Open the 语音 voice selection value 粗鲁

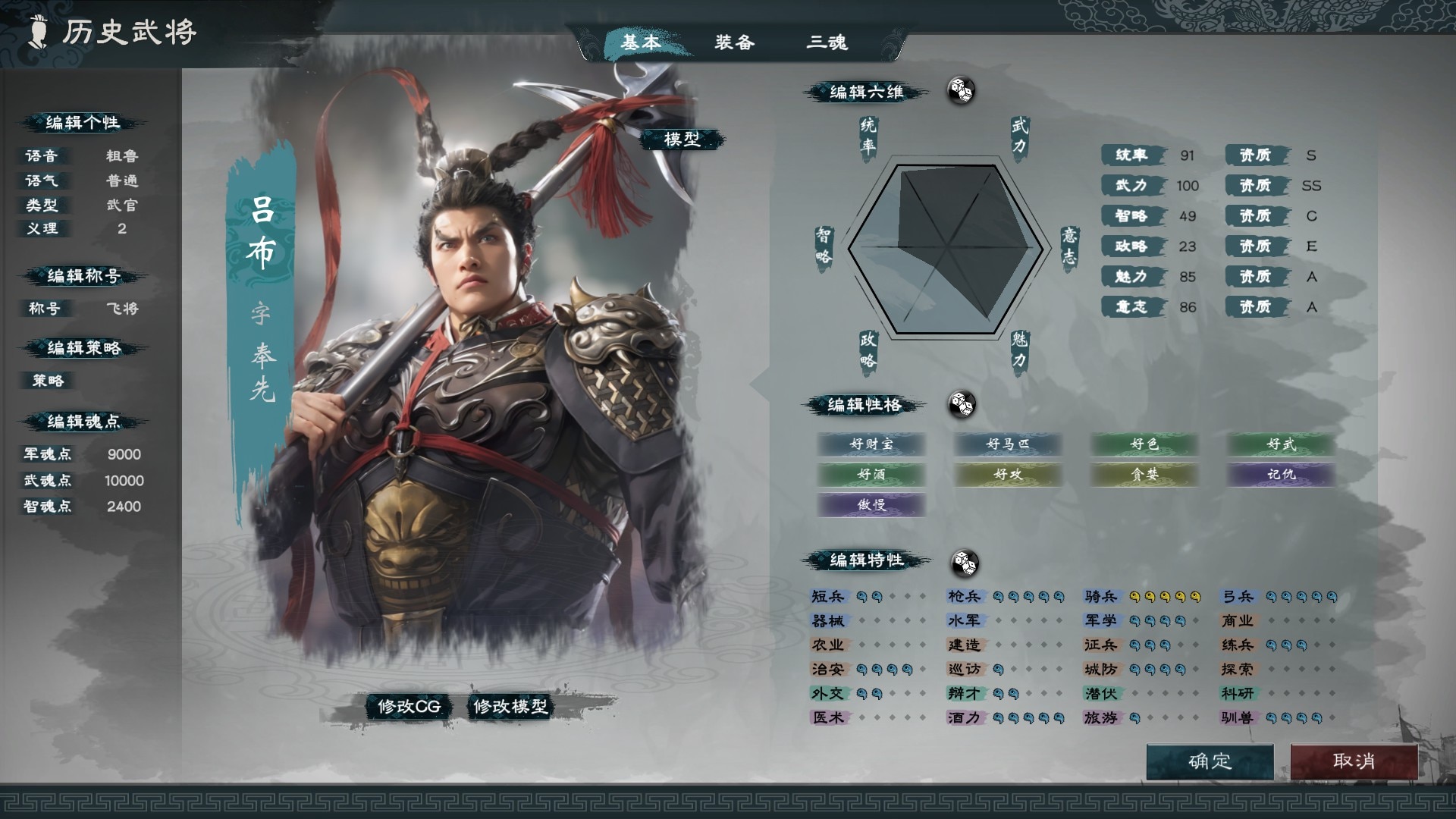[122, 156]
